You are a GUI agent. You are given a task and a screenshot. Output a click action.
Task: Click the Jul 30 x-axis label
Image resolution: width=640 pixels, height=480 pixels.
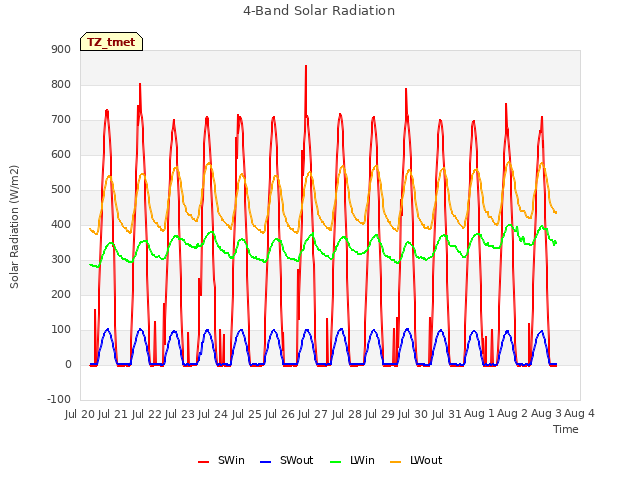point(413,414)
